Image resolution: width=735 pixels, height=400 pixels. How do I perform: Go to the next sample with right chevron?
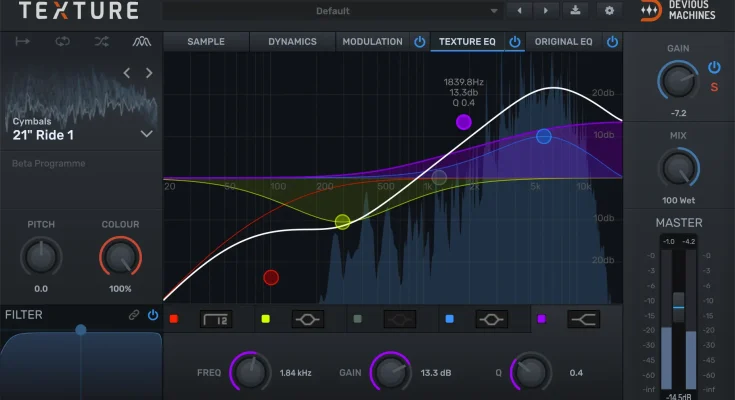coord(149,73)
